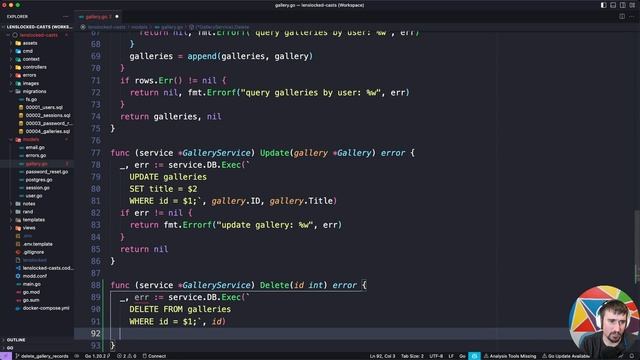The width and height of the screenshot is (640, 360).
Task: Expand the GO section
Action: tap(10, 348)
